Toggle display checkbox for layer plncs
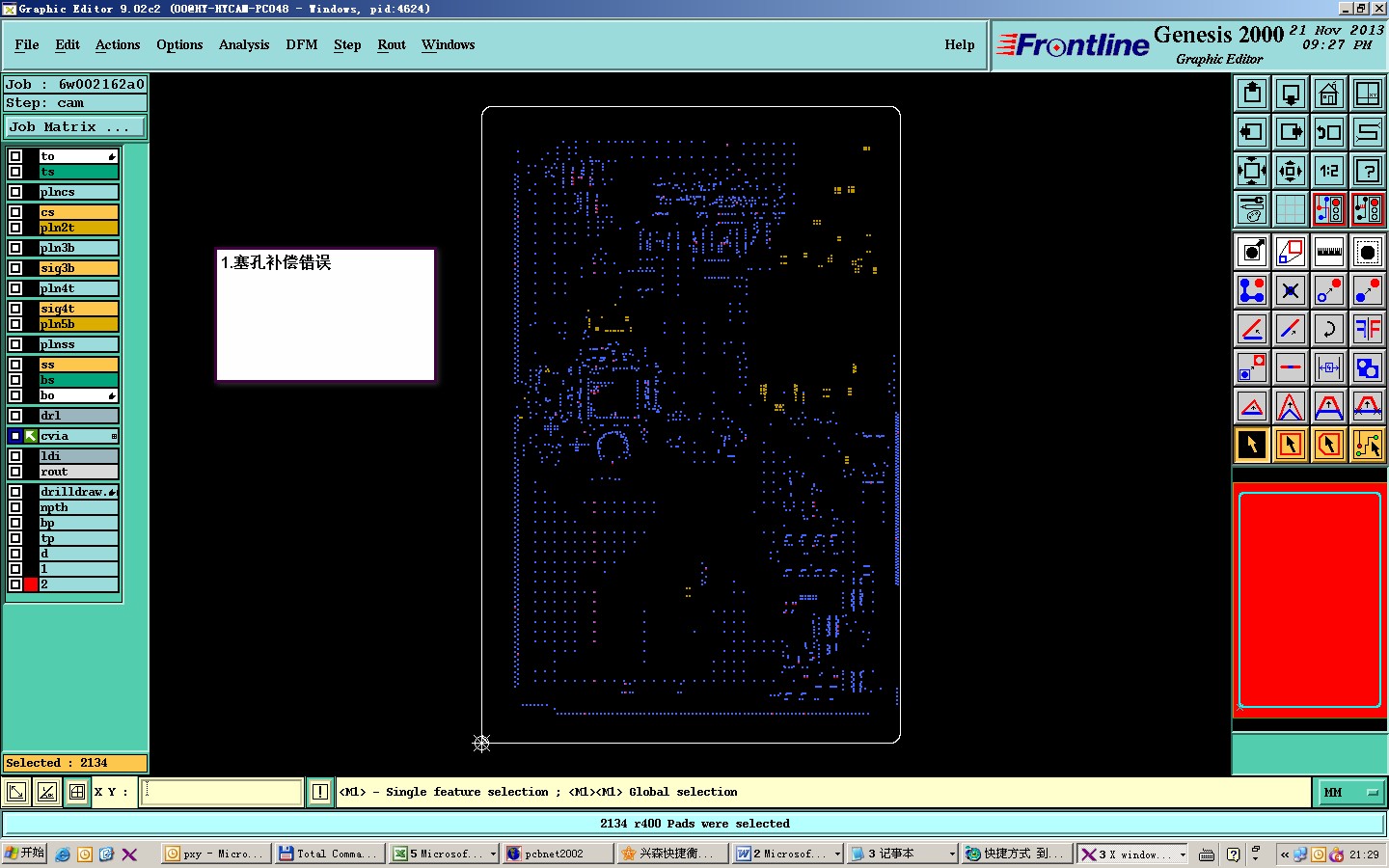Viewport: 1389px width, 868px height. tap(15, 192)
